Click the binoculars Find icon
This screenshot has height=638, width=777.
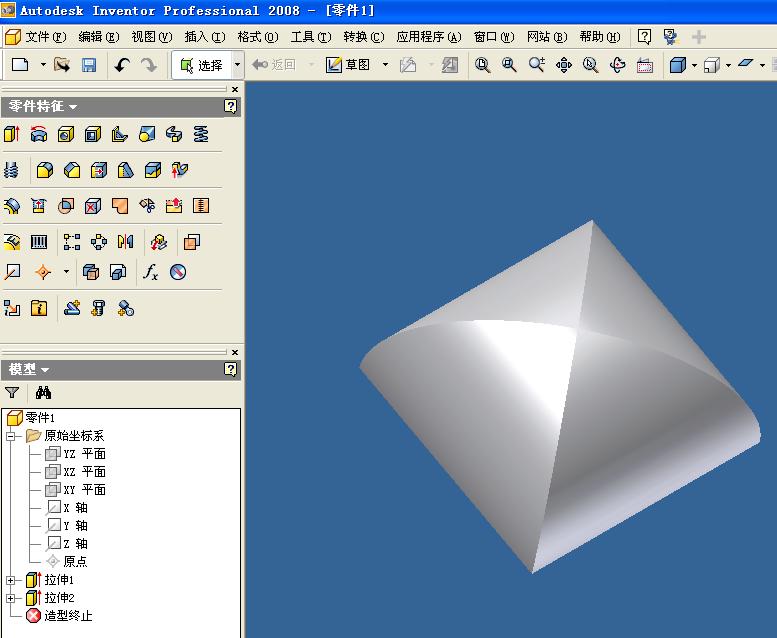(43, 393)
